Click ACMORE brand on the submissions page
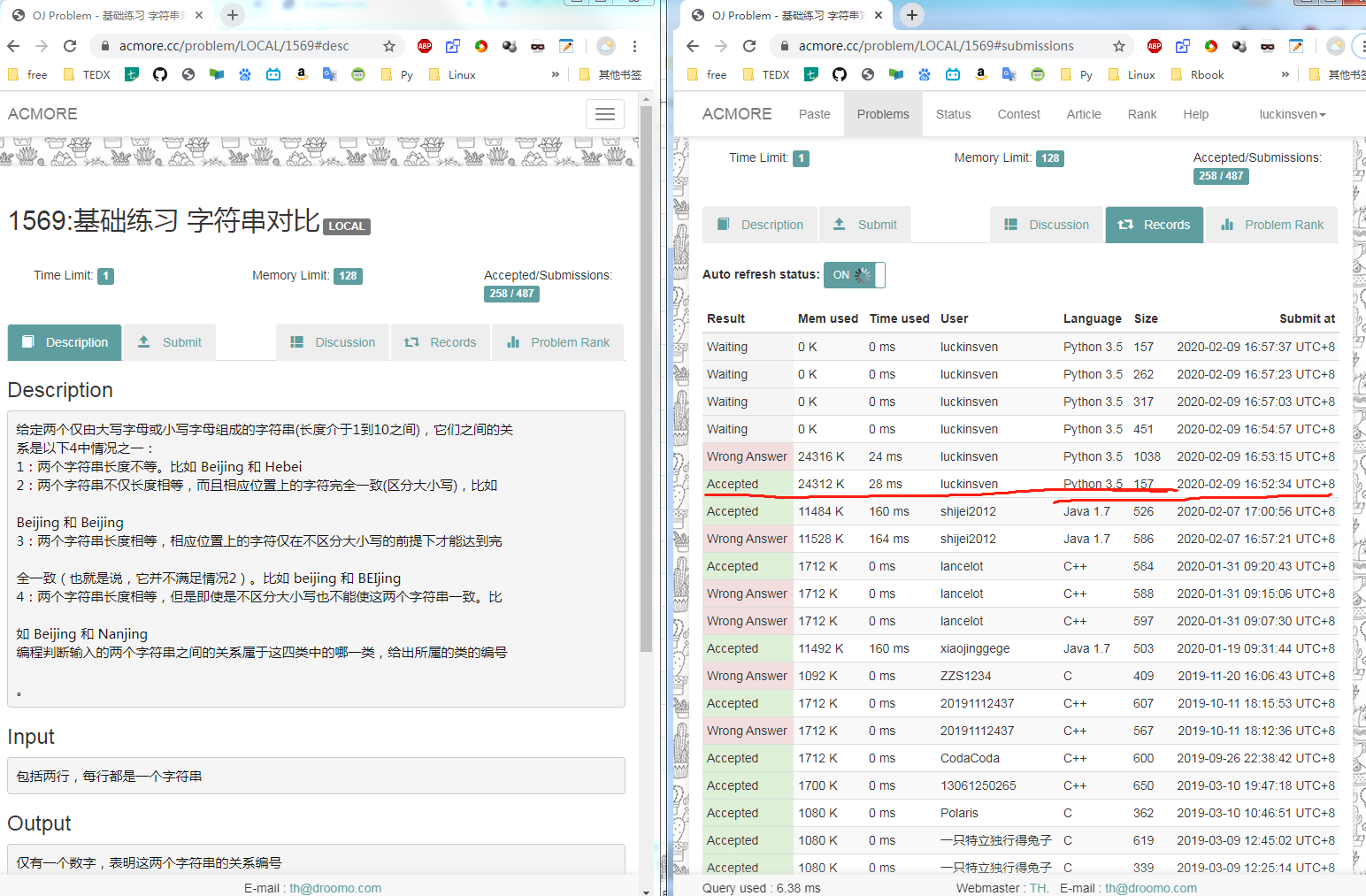Image resolution: width=1366 pixels, height=896 pixels. pyautogui.click(x=737, y=114)
